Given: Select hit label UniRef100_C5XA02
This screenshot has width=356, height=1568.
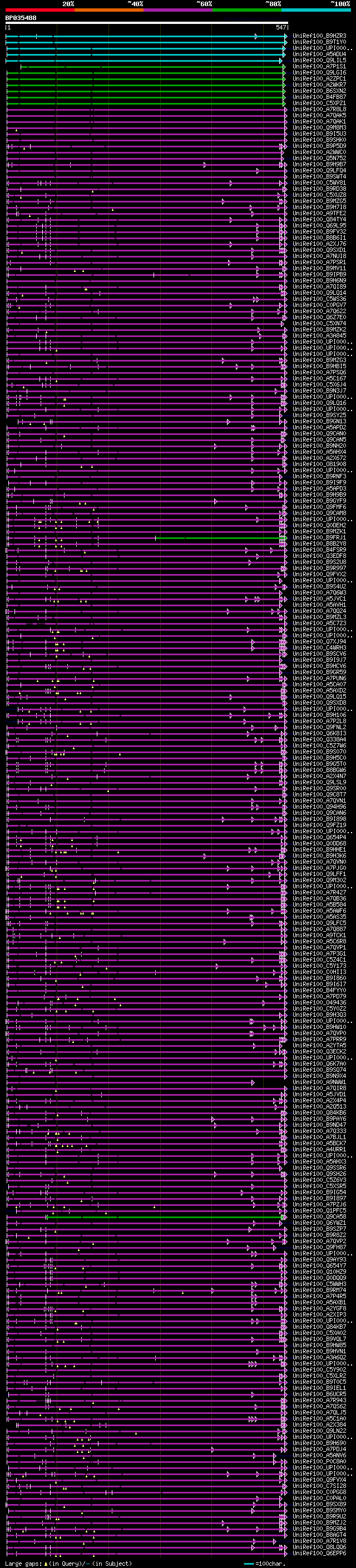Looking at the screenshot, I should pos(319,1332).
